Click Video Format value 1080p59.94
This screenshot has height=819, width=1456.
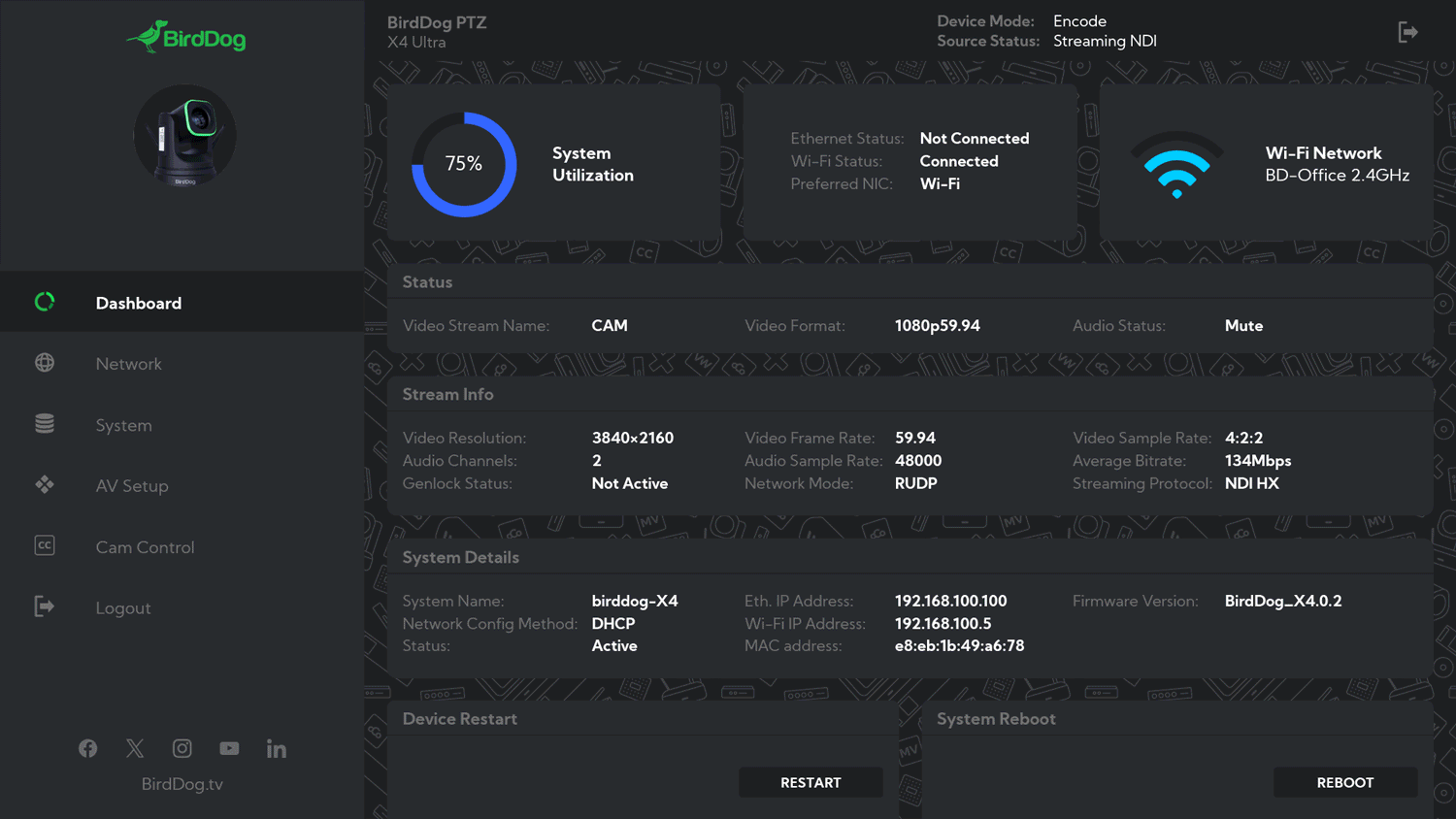point(938,326)
